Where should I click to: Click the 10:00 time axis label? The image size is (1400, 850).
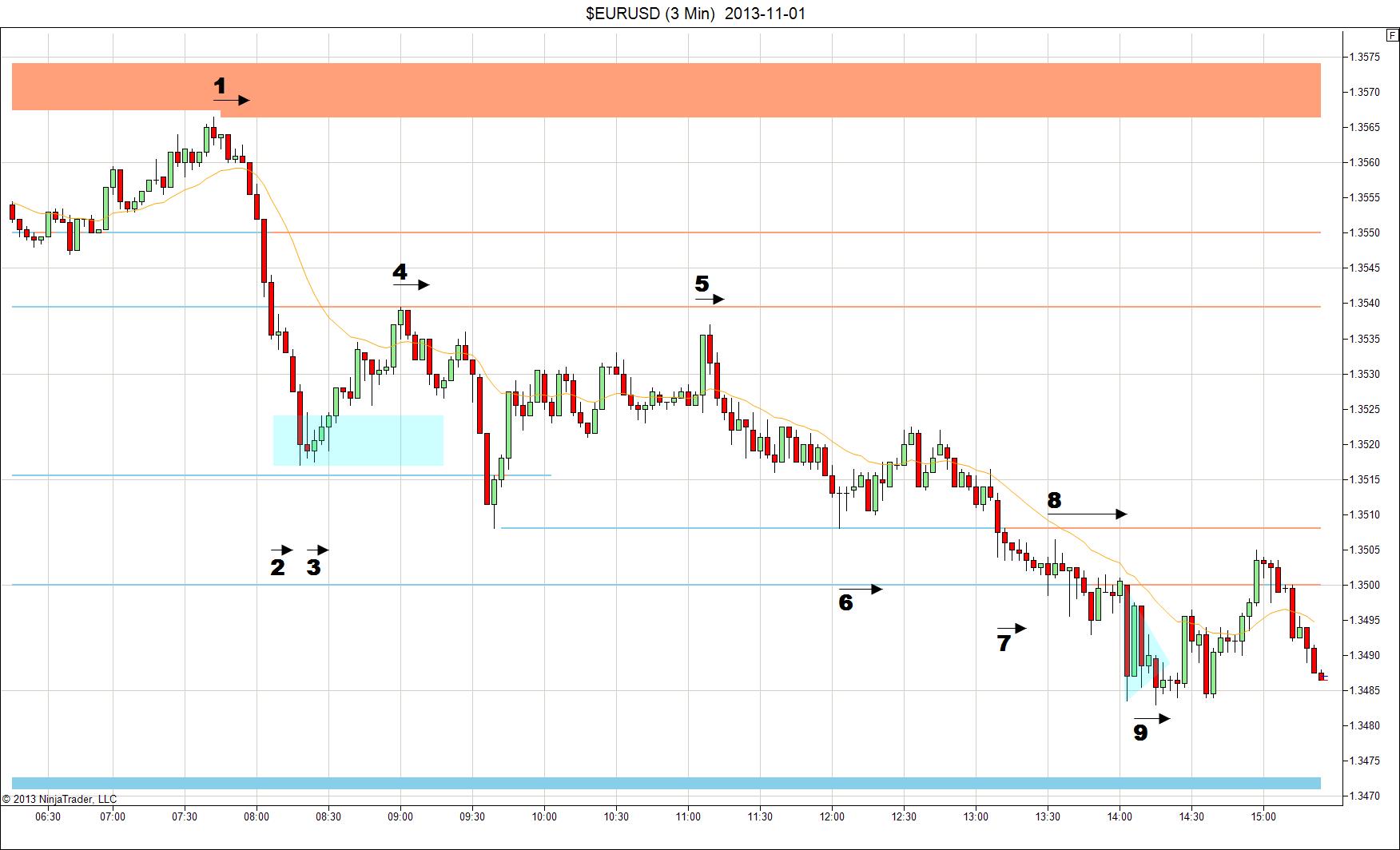click(544, 816)
